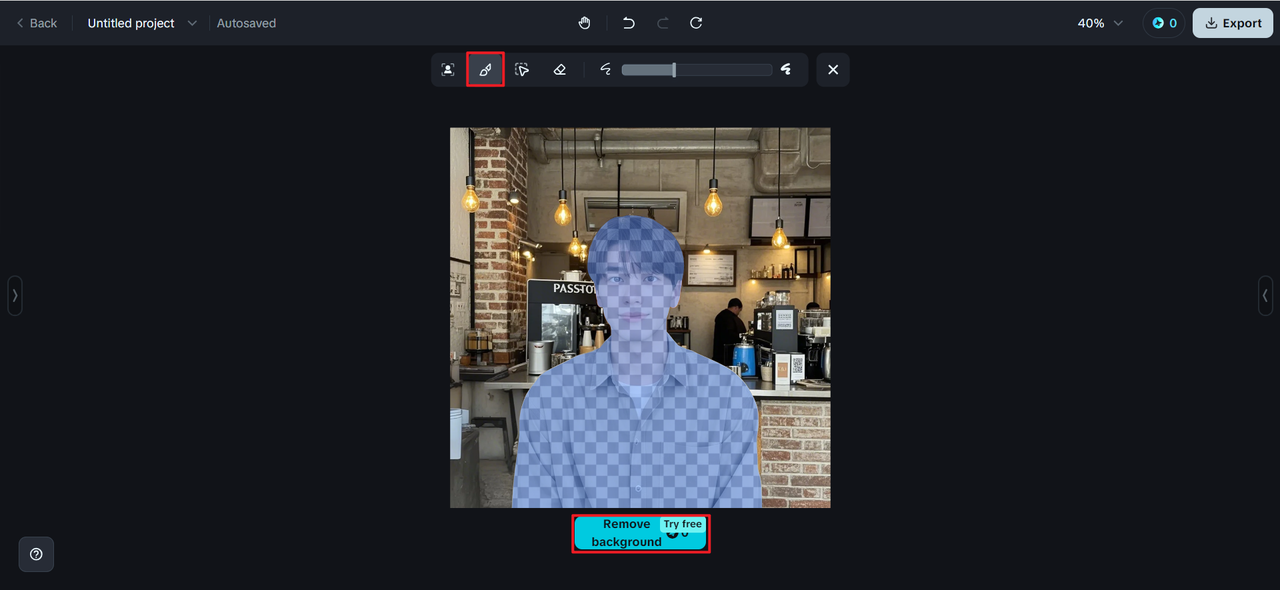Viewport: 1280px width, 590px height.
Task: Click the small brush size icon
Action: coord(605,70)
